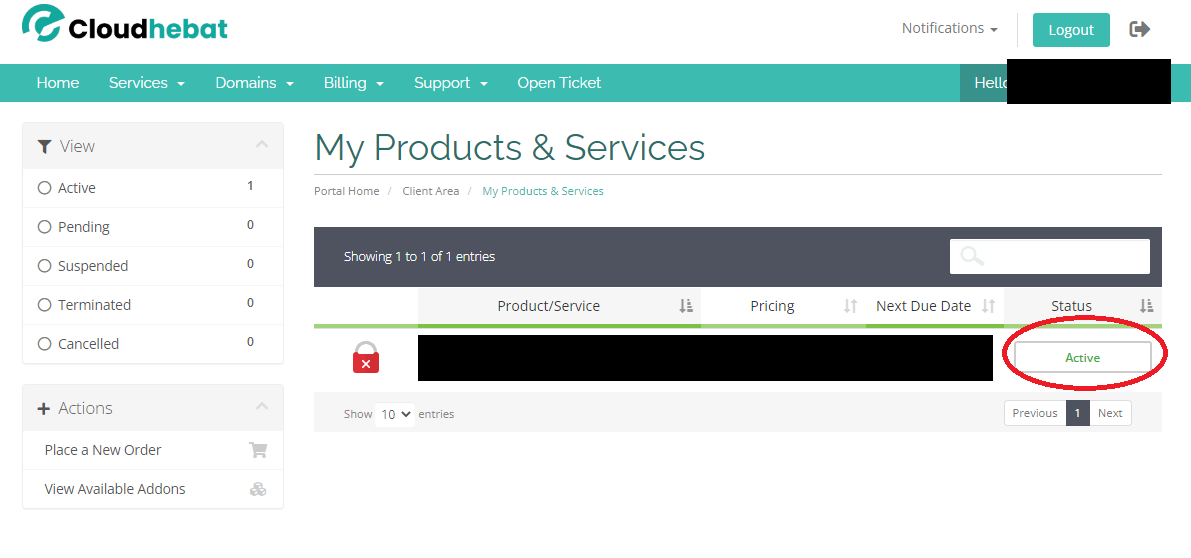Viewport: 1191px width, 558px height.
Task: Click Open Ticket in navigation bar
Action: pyautogui.click(x=559, y=83)
